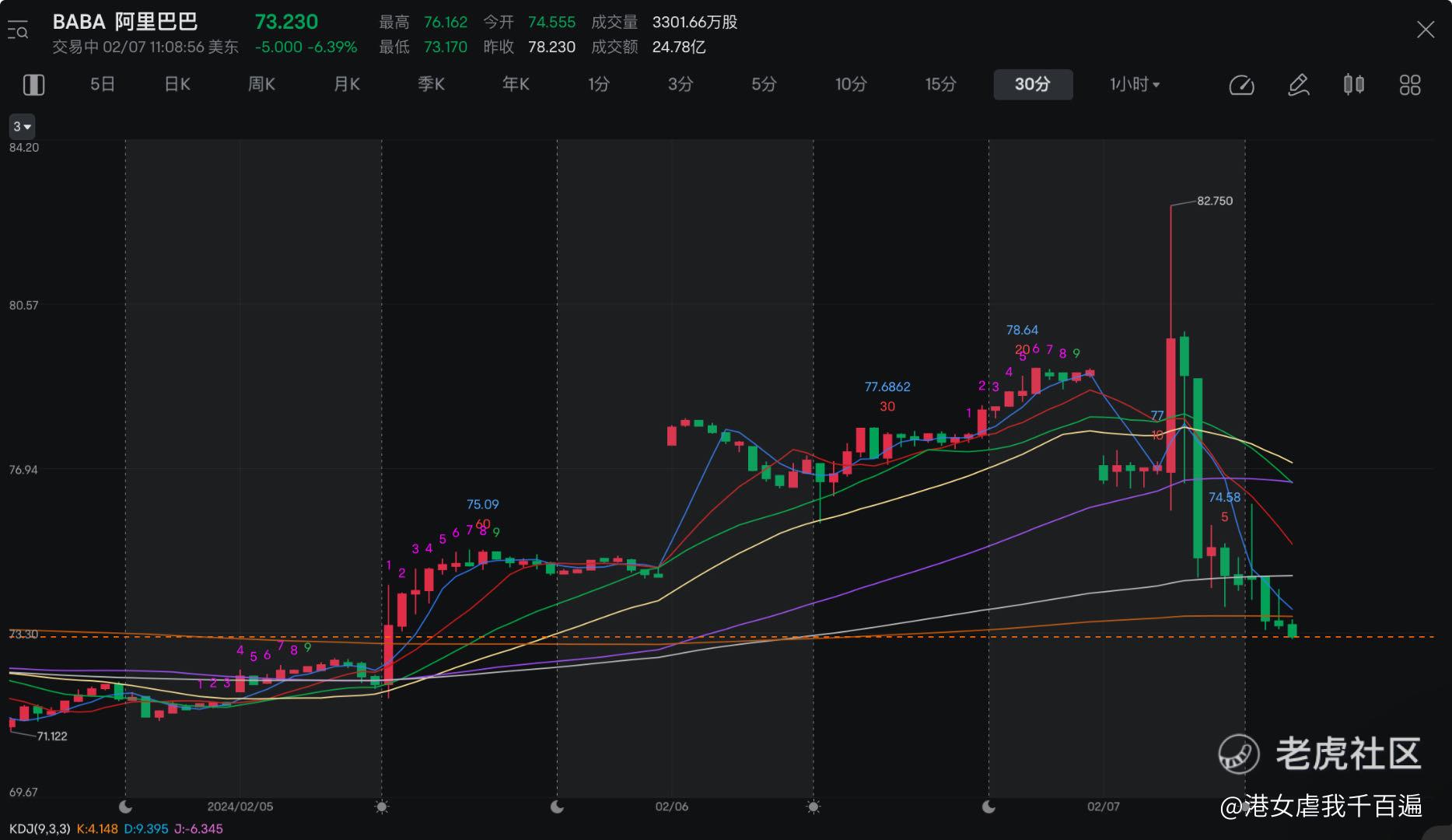Open the speed gauge indicator icon

[x=1241, y=85]
